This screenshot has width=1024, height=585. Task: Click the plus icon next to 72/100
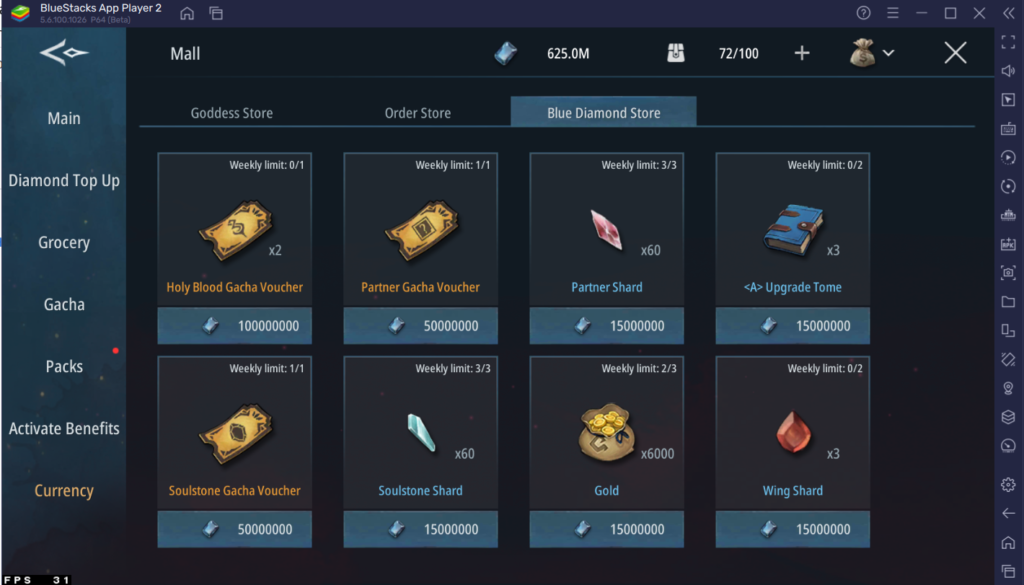(802, 53)
